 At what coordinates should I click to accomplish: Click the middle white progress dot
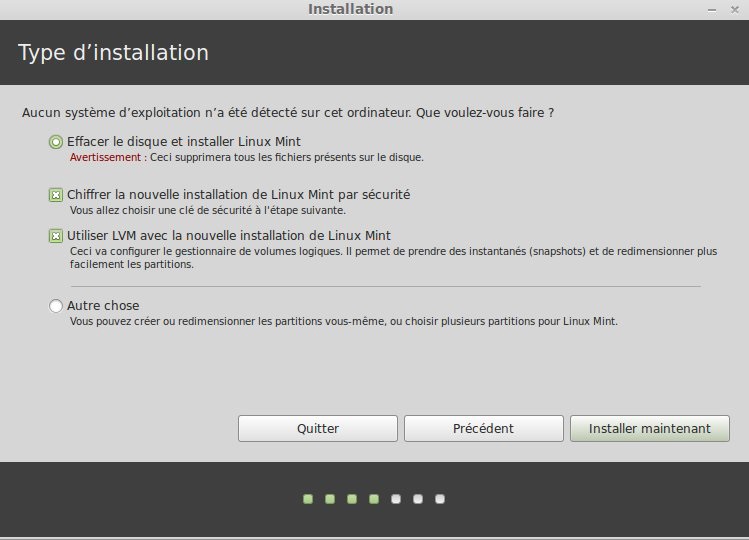418,498
